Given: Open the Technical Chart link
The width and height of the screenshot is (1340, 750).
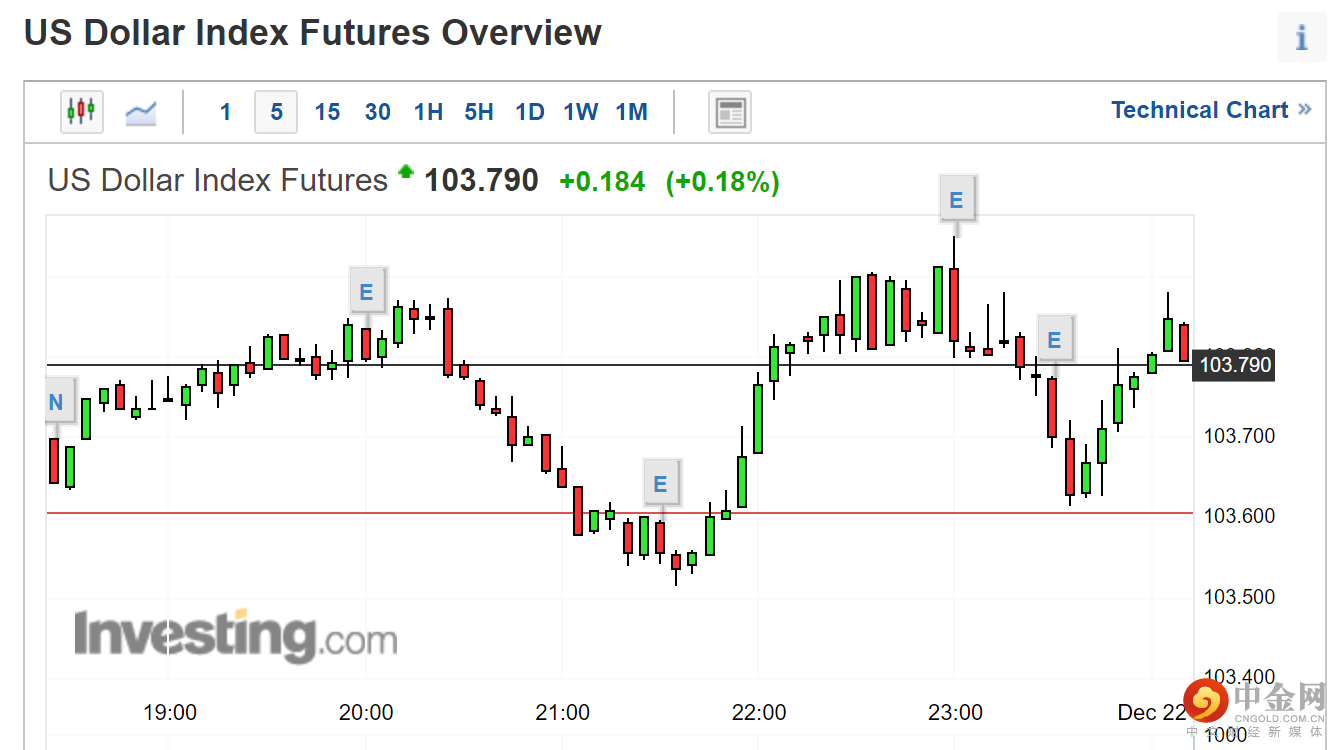Looking at the screenshot, I should coord(1210,110).
